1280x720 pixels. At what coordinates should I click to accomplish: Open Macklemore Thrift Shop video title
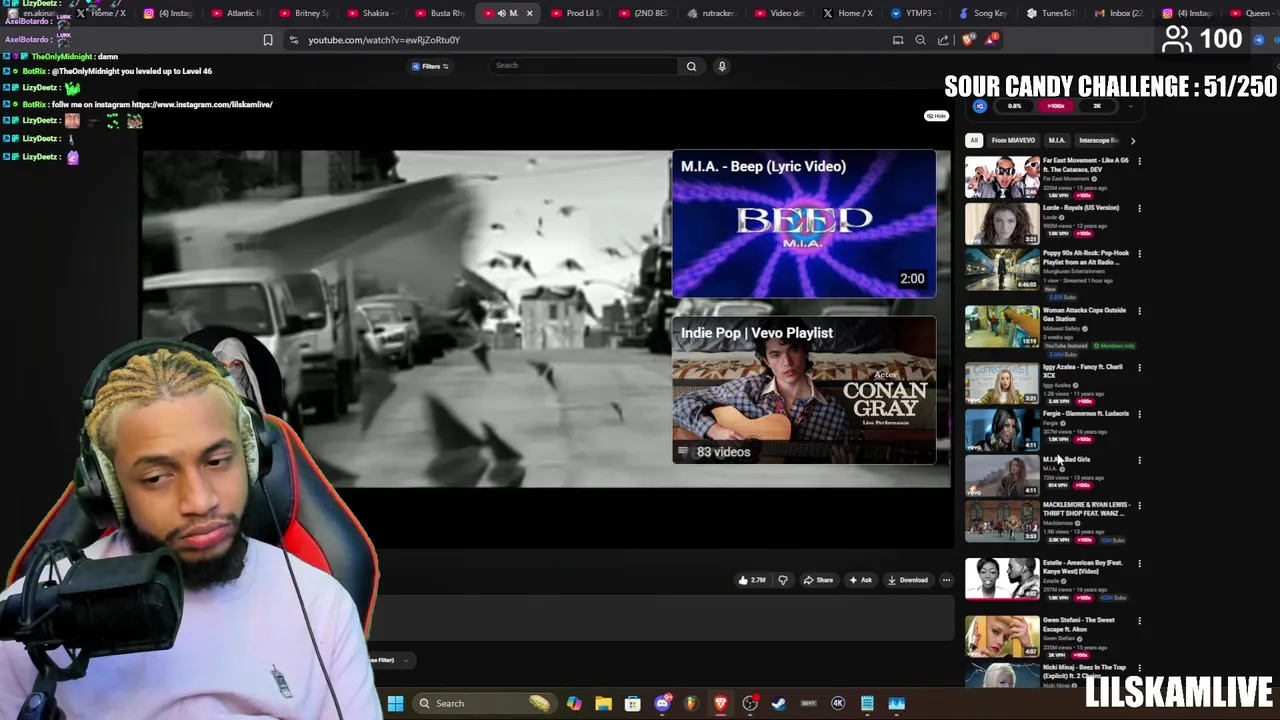click(1087, 509)
